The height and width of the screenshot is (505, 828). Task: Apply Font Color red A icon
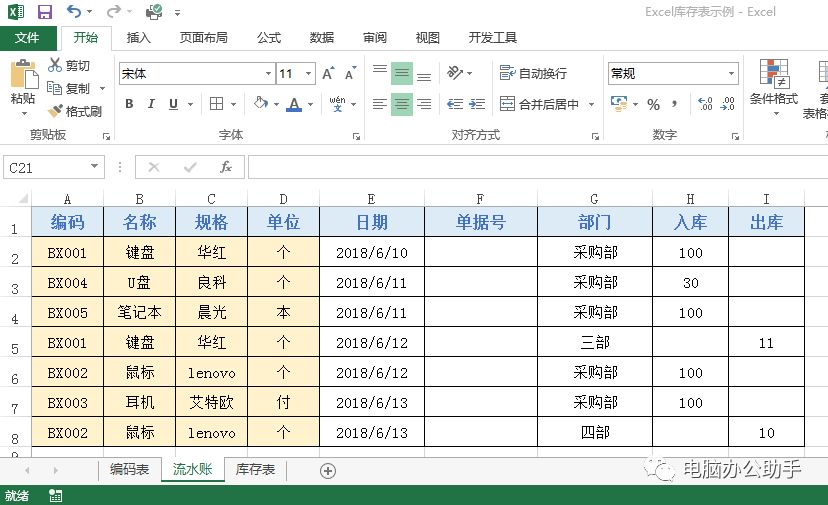pyautogui.click(x=294, y=104)
